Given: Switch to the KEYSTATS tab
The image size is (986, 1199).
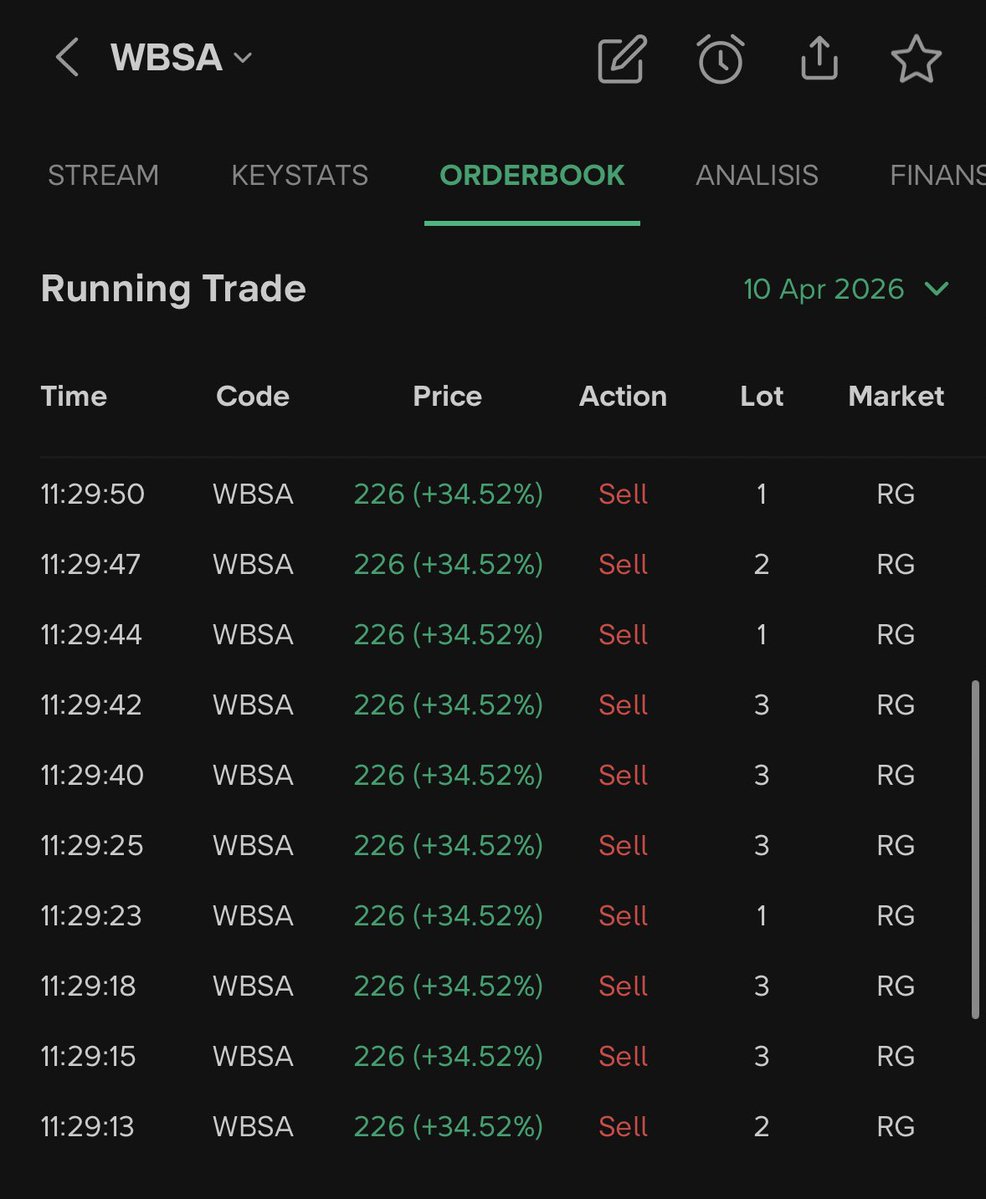Looking at the screenshot, I should (300, 175).
